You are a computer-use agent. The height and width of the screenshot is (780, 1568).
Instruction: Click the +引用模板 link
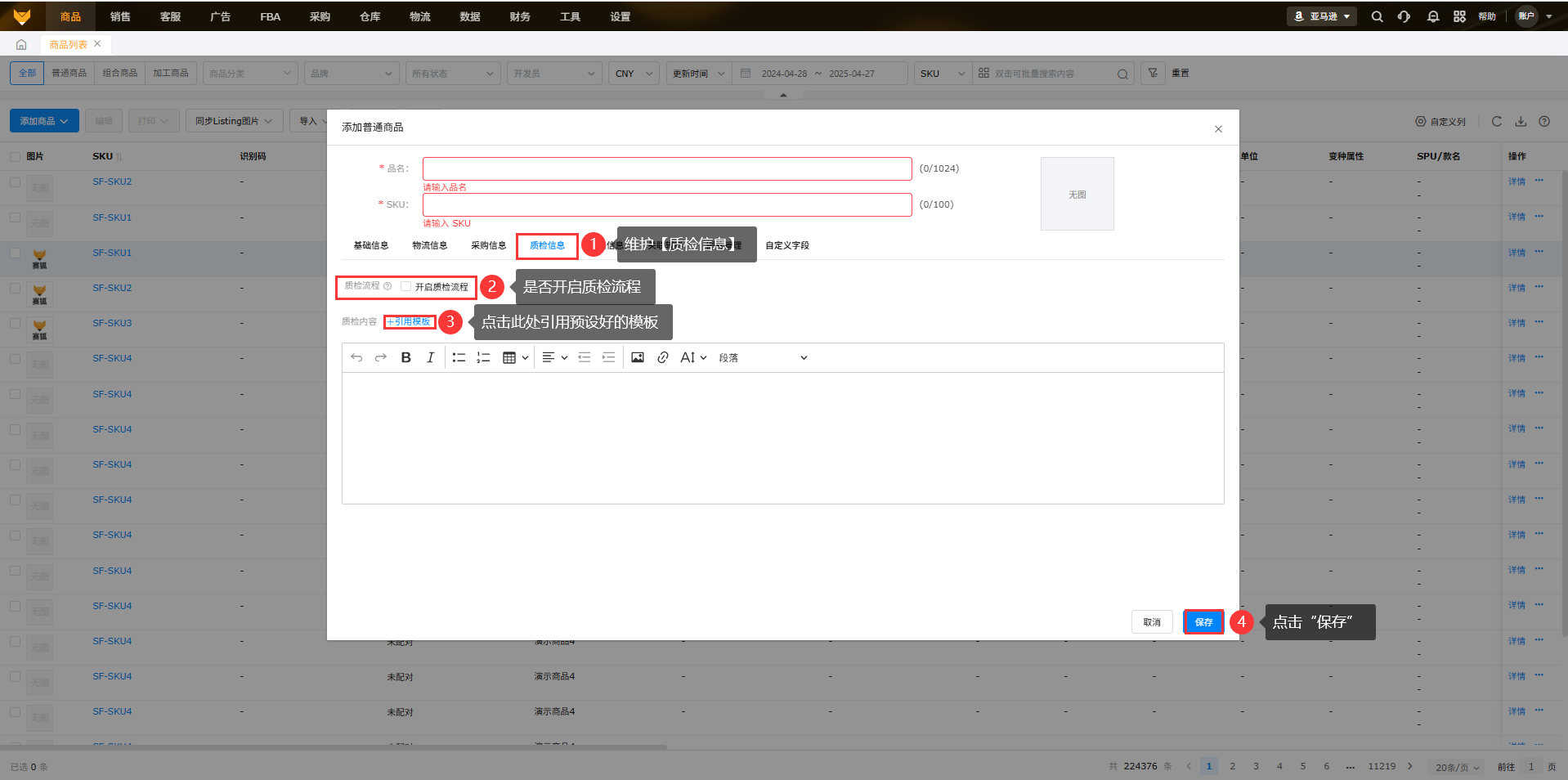click(x=409, y=322)
